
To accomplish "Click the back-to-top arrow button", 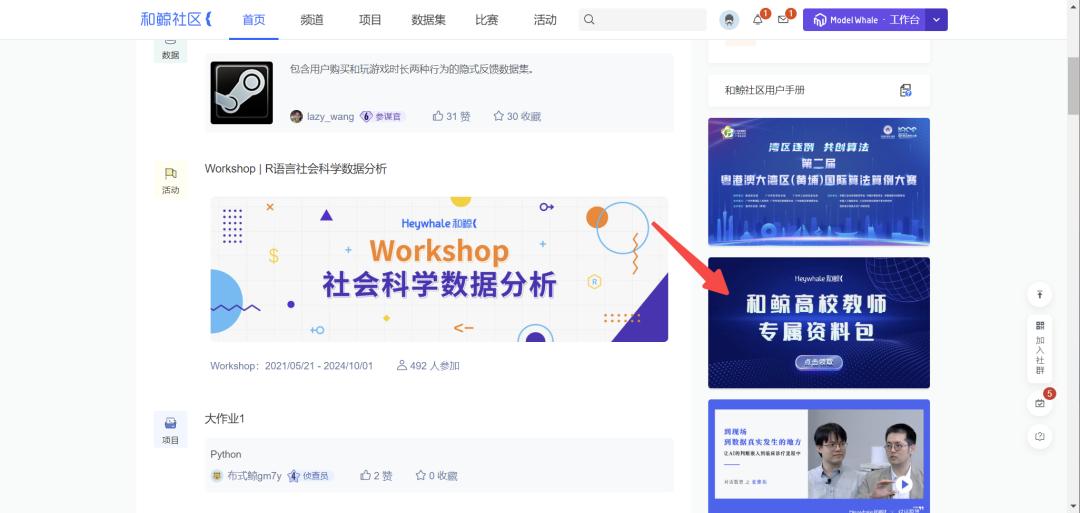I will [1039, 295].
